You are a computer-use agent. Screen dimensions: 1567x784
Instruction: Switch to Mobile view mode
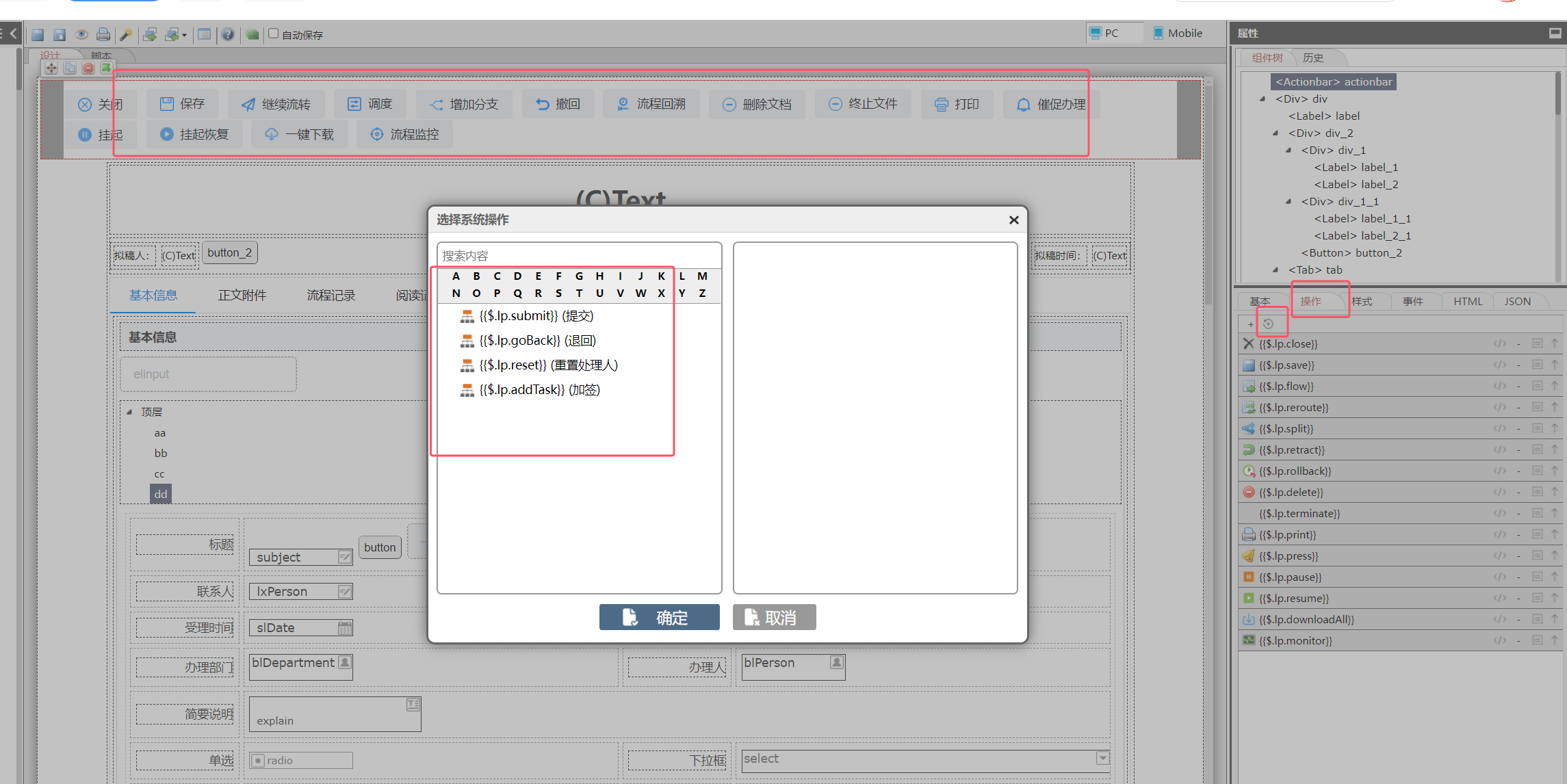coord(1177,33)
